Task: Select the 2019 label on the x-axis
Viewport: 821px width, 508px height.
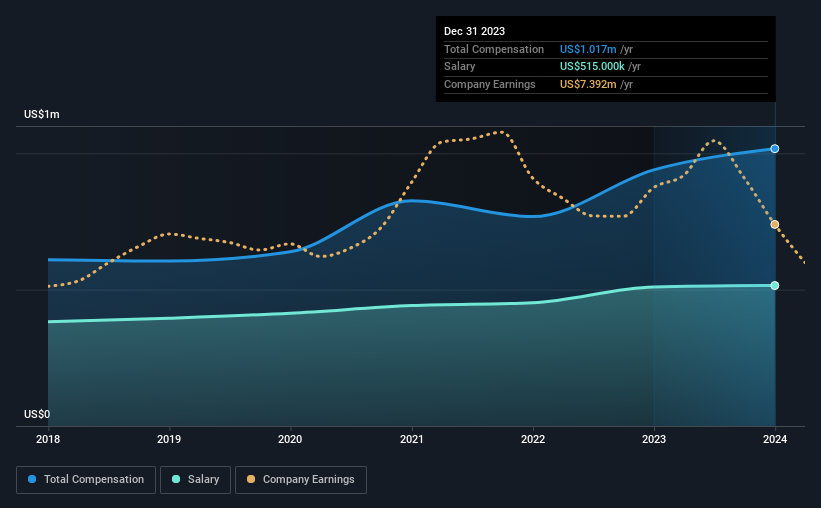Action: click(169, 439)
